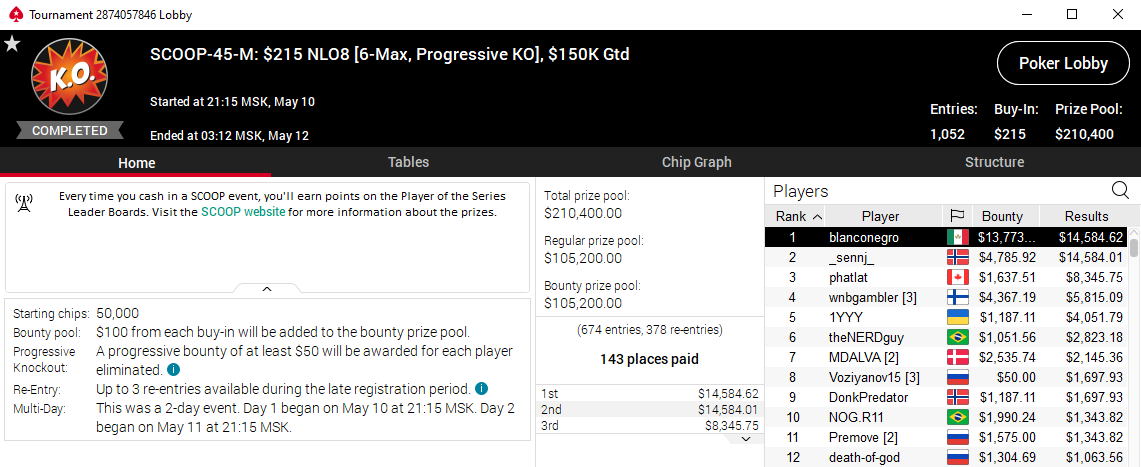Toggle the favorite star for this tournament
This screenshot has height=467, width=1141.
pos(12,43)
